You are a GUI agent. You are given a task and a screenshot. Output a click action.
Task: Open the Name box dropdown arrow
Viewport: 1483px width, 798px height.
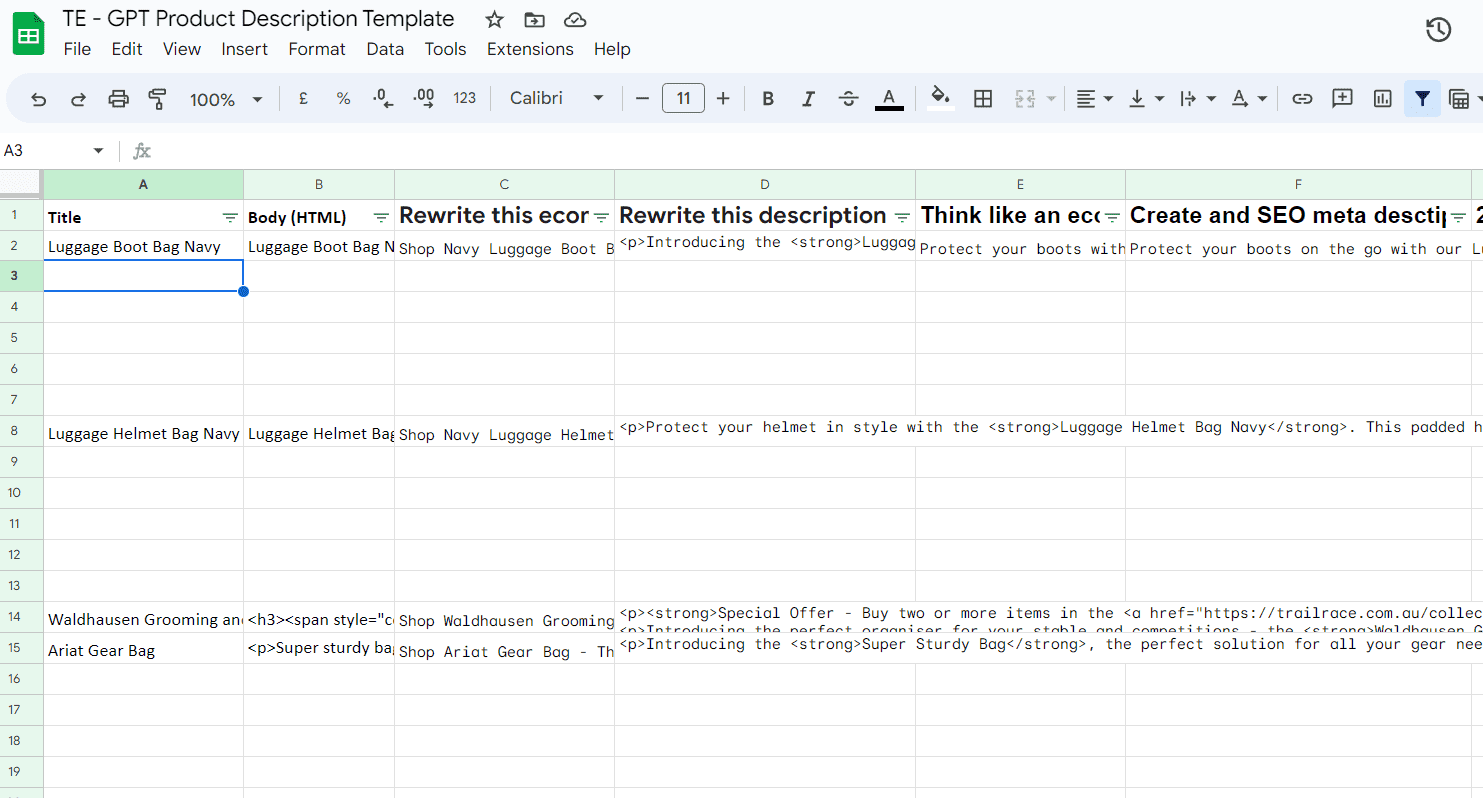(x=98, y=151)
